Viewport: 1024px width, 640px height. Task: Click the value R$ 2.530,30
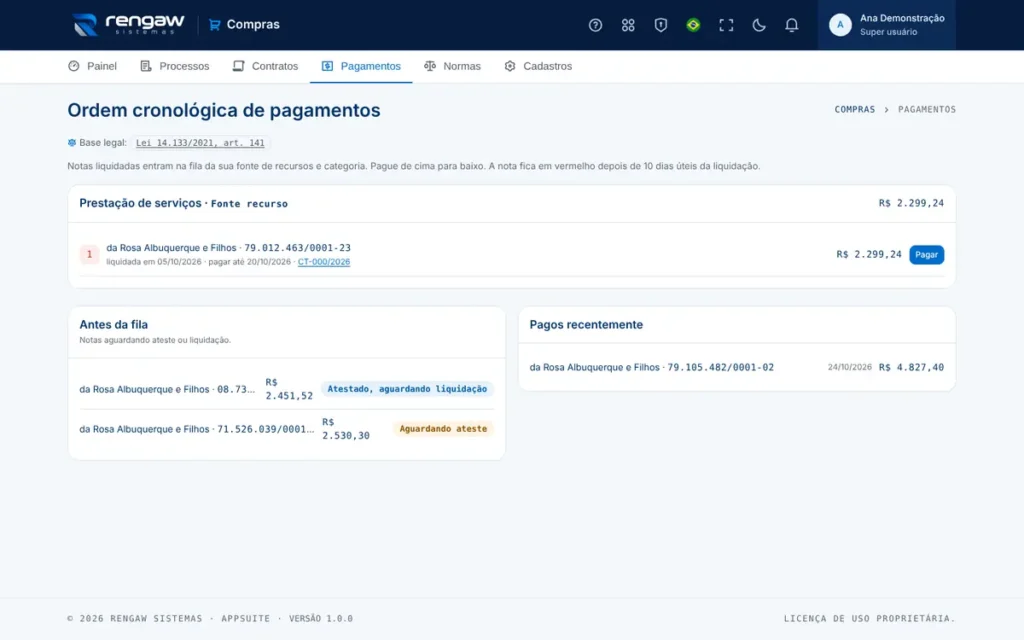point(345,428)
